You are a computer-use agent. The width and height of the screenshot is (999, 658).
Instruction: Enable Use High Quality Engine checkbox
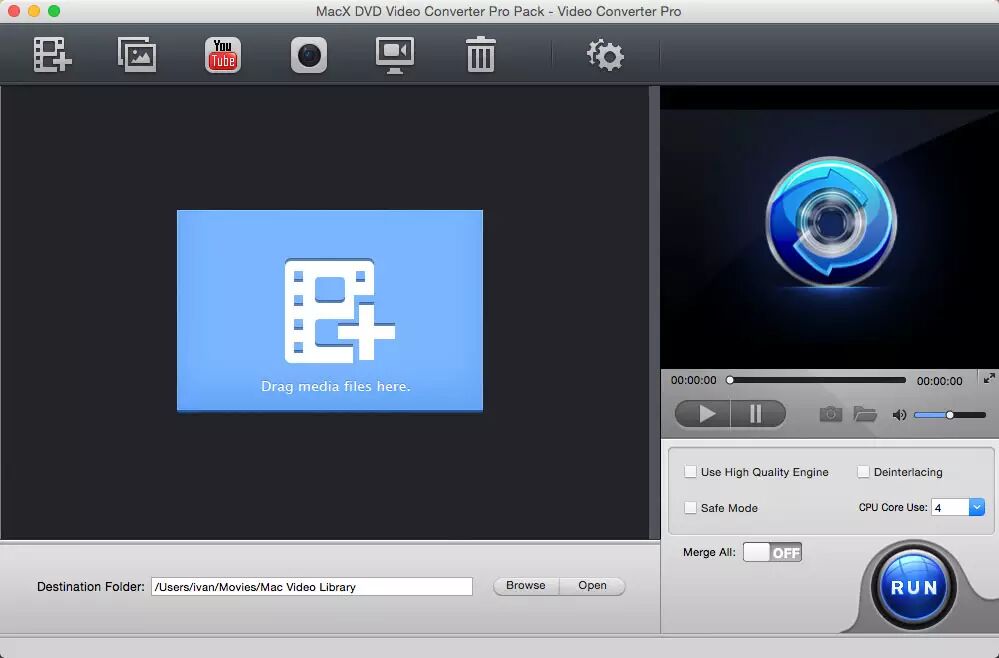[x=690, y=472]
